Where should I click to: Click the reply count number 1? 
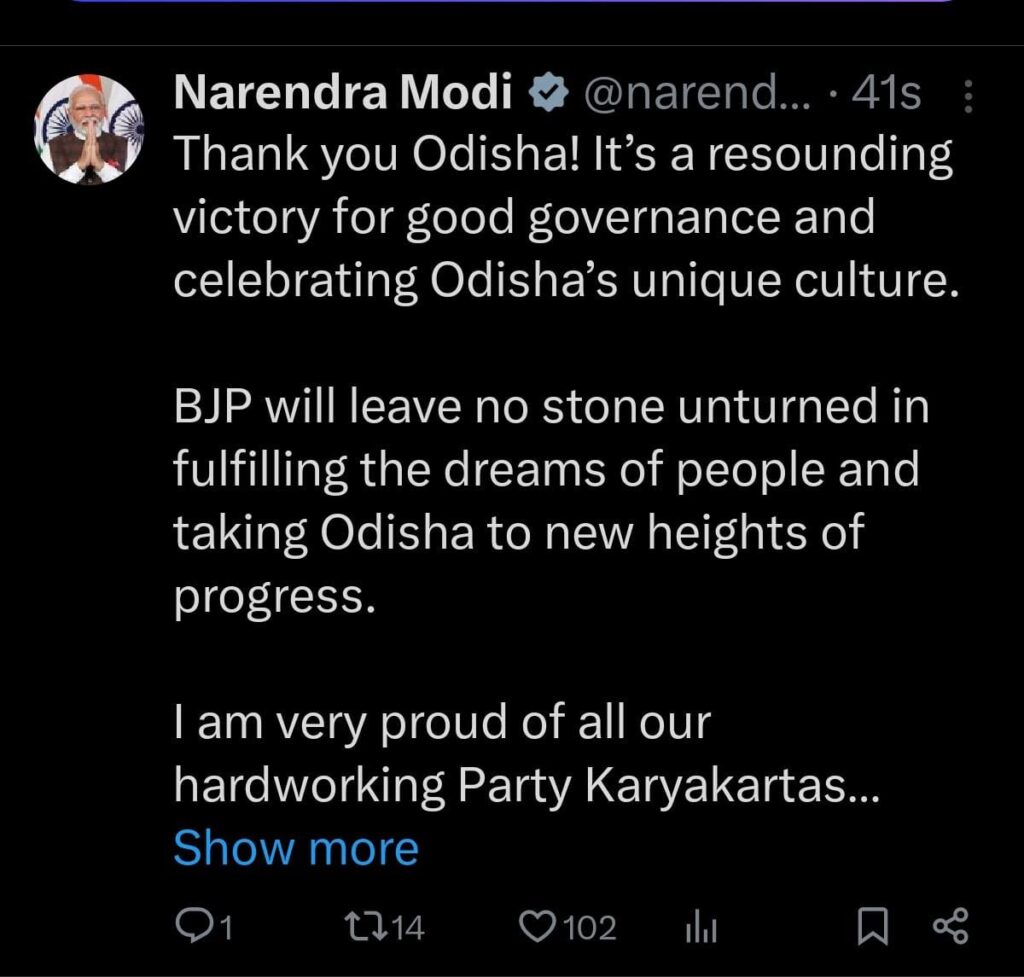(225, 928)
